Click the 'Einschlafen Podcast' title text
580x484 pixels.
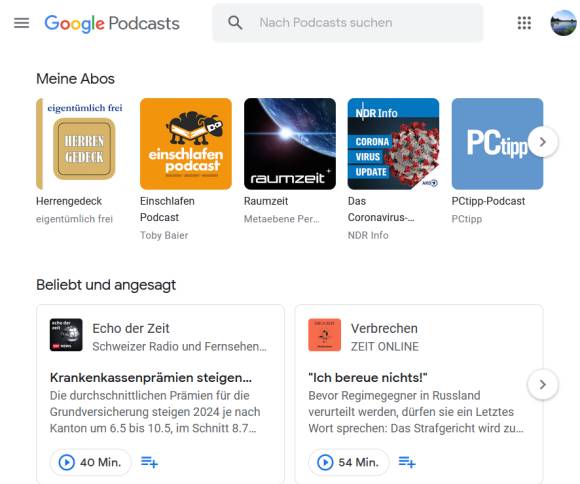(x=167, y=209)
